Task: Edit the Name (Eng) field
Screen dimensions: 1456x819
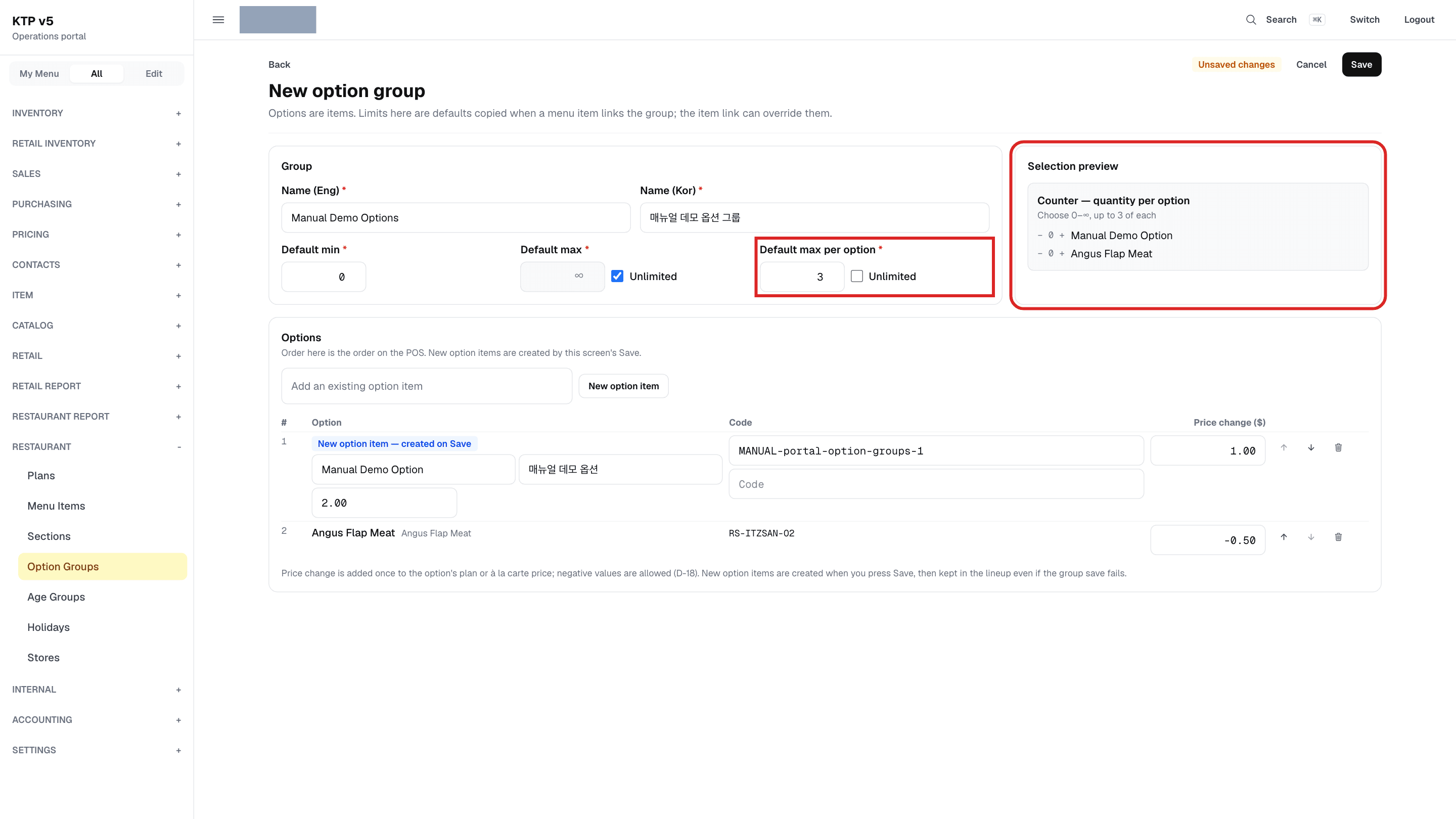Action: (x=456, y=217)
